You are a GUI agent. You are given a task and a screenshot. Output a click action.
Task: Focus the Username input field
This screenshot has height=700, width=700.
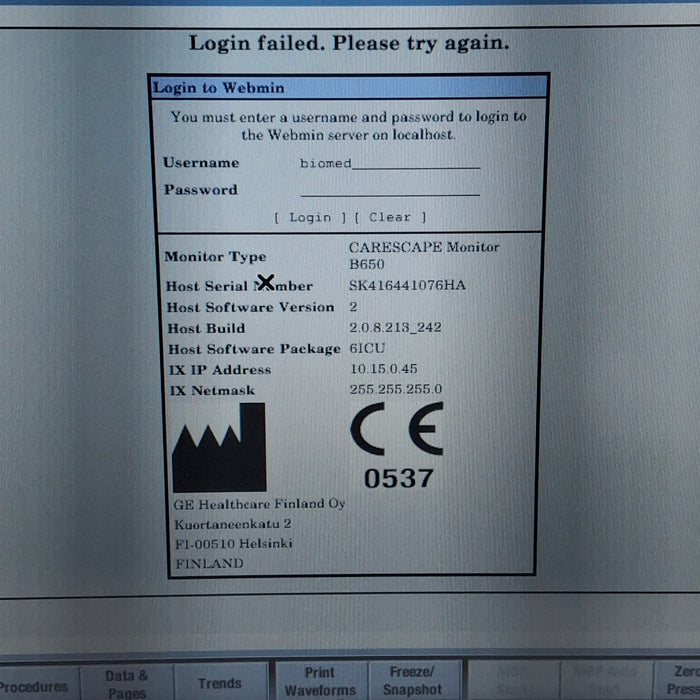pyautogui.click(x=390, y=163)
